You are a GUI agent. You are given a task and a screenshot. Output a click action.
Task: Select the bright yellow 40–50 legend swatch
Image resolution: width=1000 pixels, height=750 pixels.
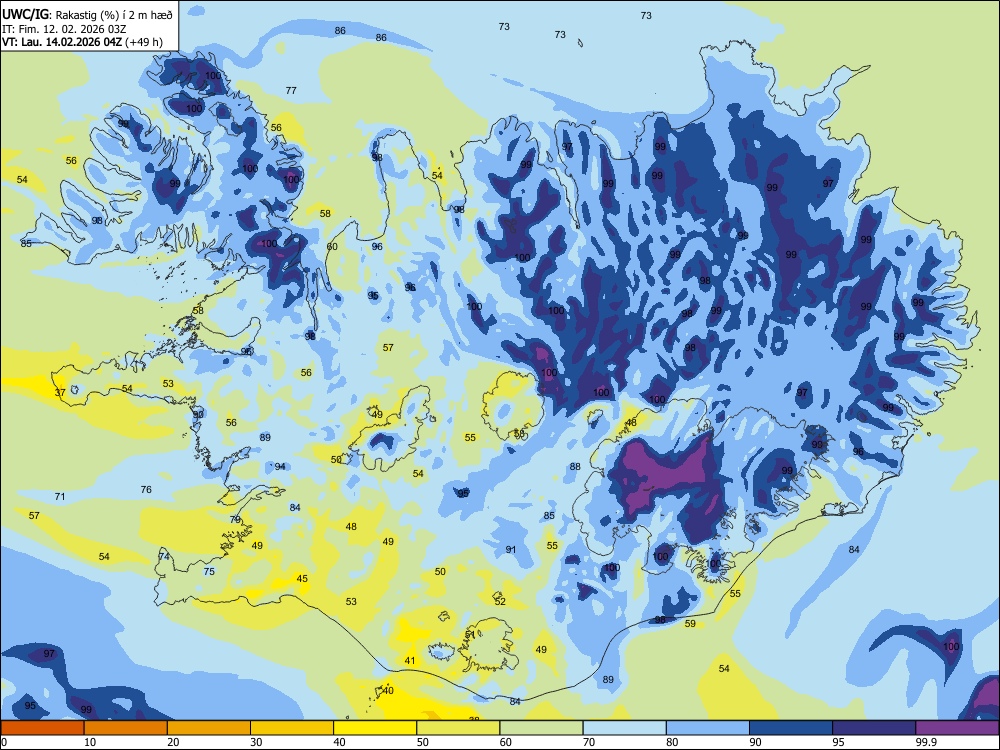(375, 728)
